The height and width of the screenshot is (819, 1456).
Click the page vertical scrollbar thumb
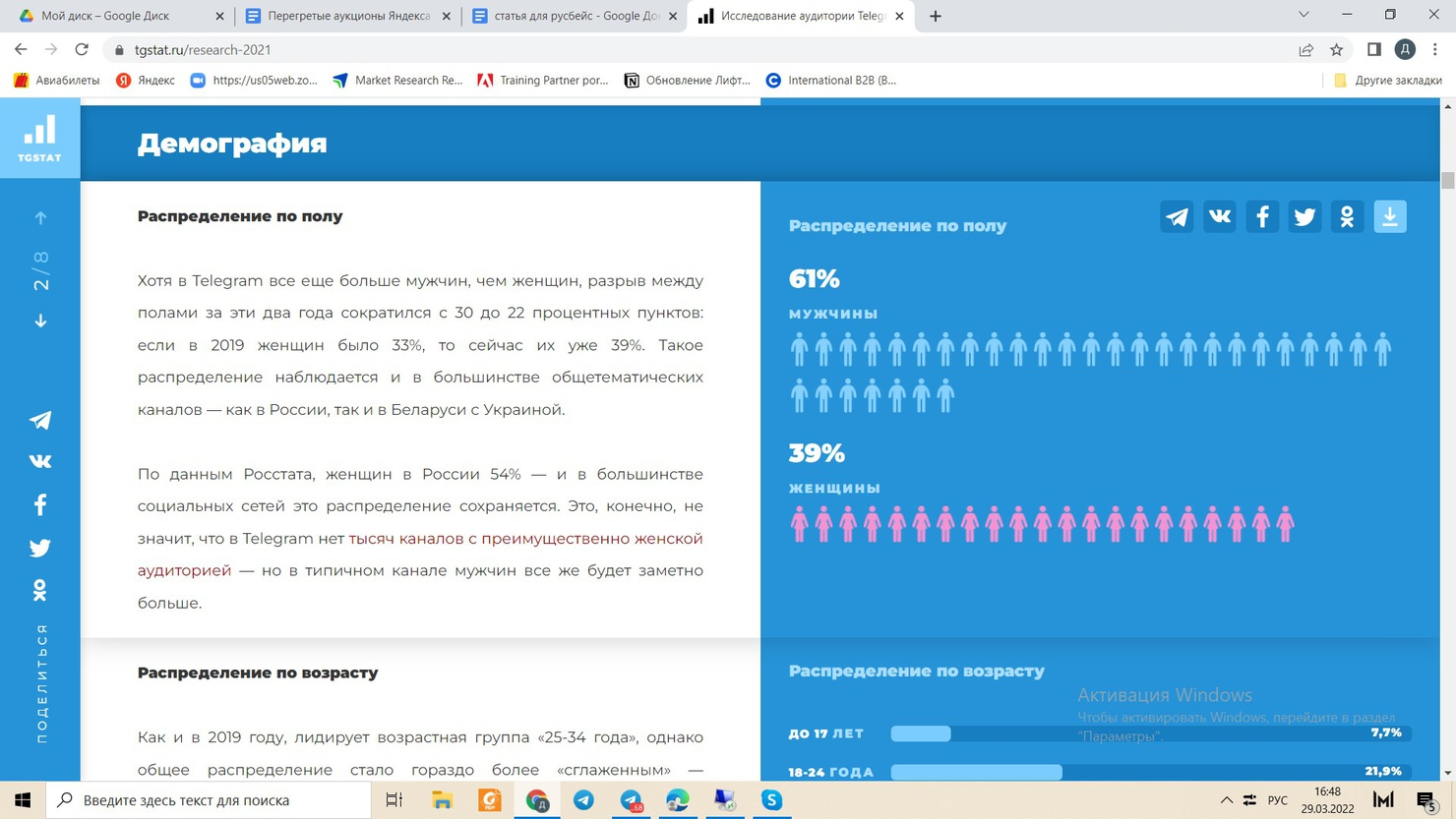point(1447,180)
